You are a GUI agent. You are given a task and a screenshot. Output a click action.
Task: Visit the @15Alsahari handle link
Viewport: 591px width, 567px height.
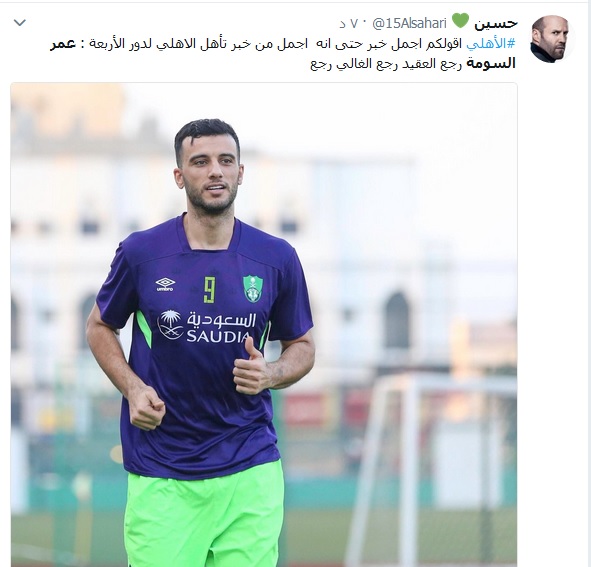tap(409, 23)
